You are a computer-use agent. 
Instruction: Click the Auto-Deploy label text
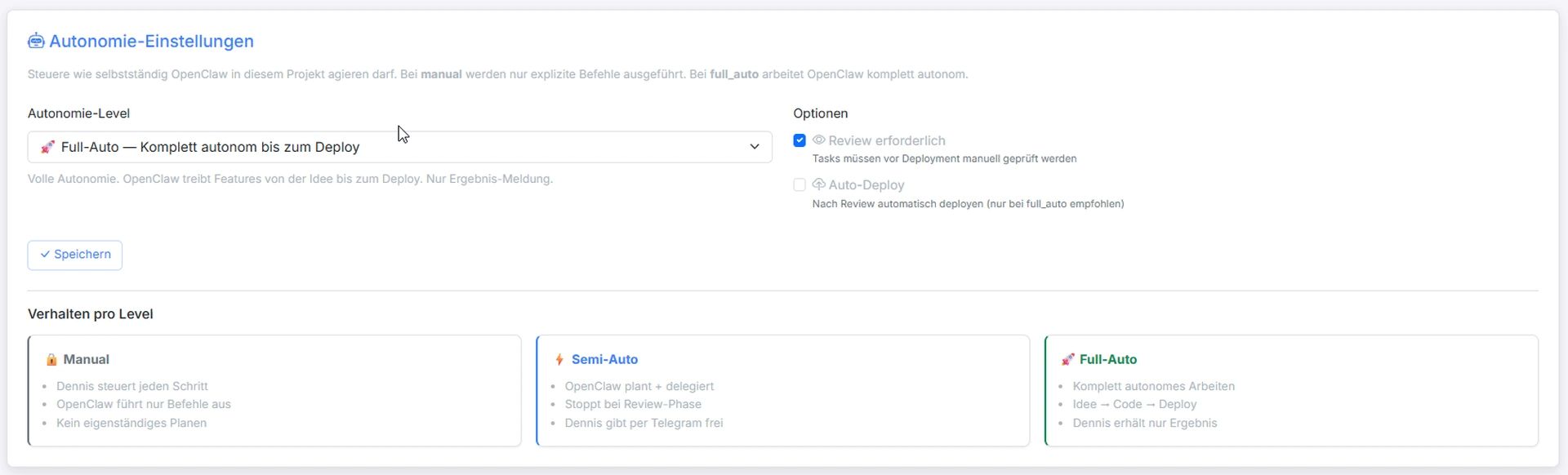tap(866, 185)
